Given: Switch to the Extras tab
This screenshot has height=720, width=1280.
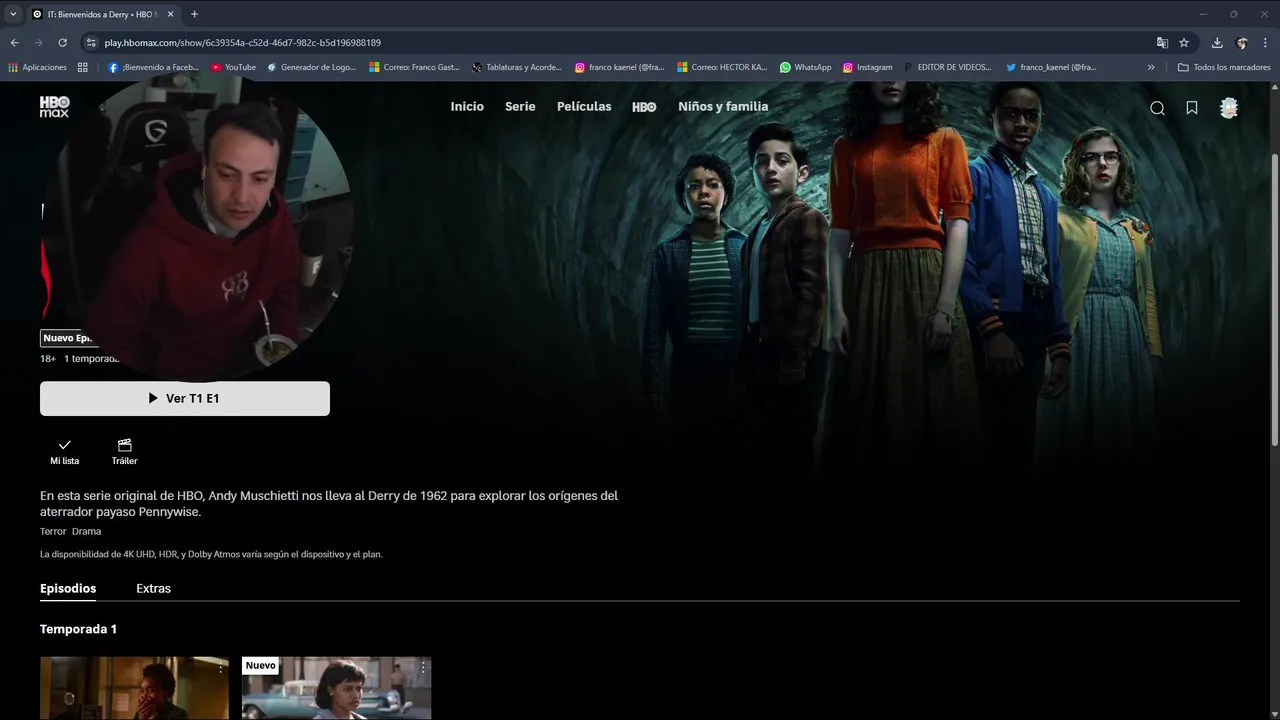Looking at the screenshot, I should [153, 588].
